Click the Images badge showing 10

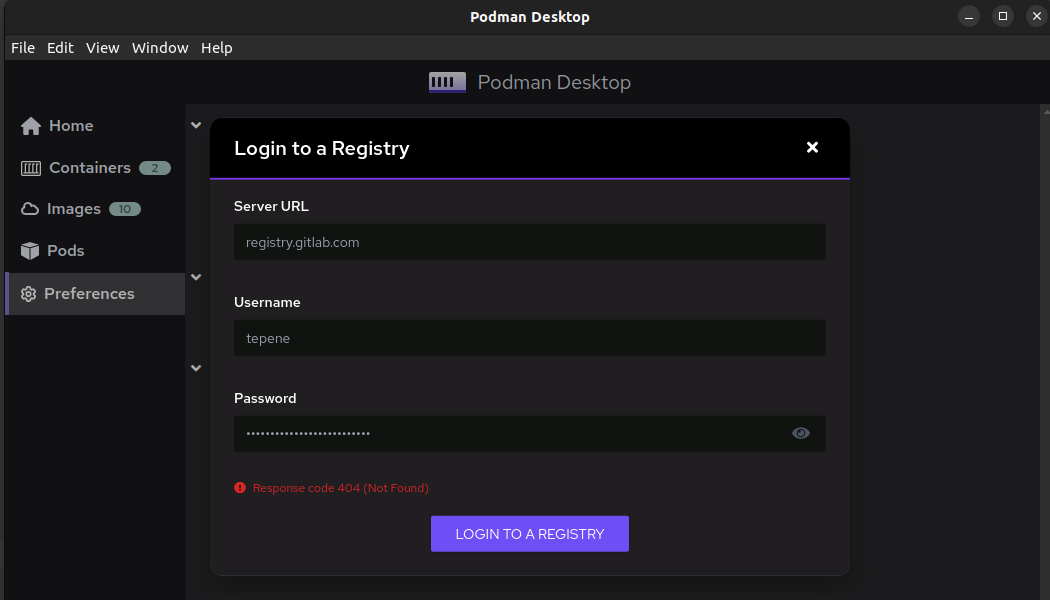pos(126,208)
